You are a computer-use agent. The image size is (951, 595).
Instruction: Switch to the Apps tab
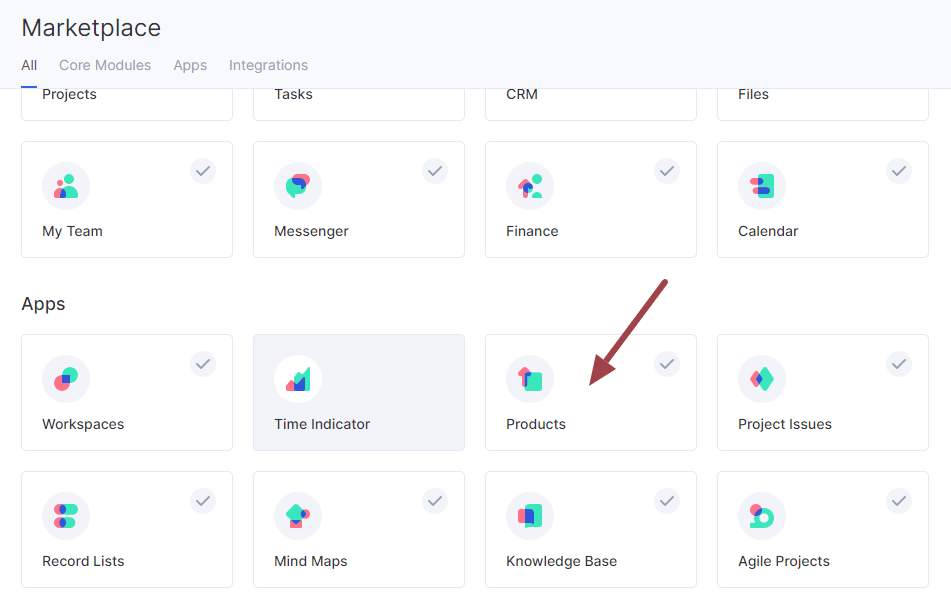pos(190,66)
